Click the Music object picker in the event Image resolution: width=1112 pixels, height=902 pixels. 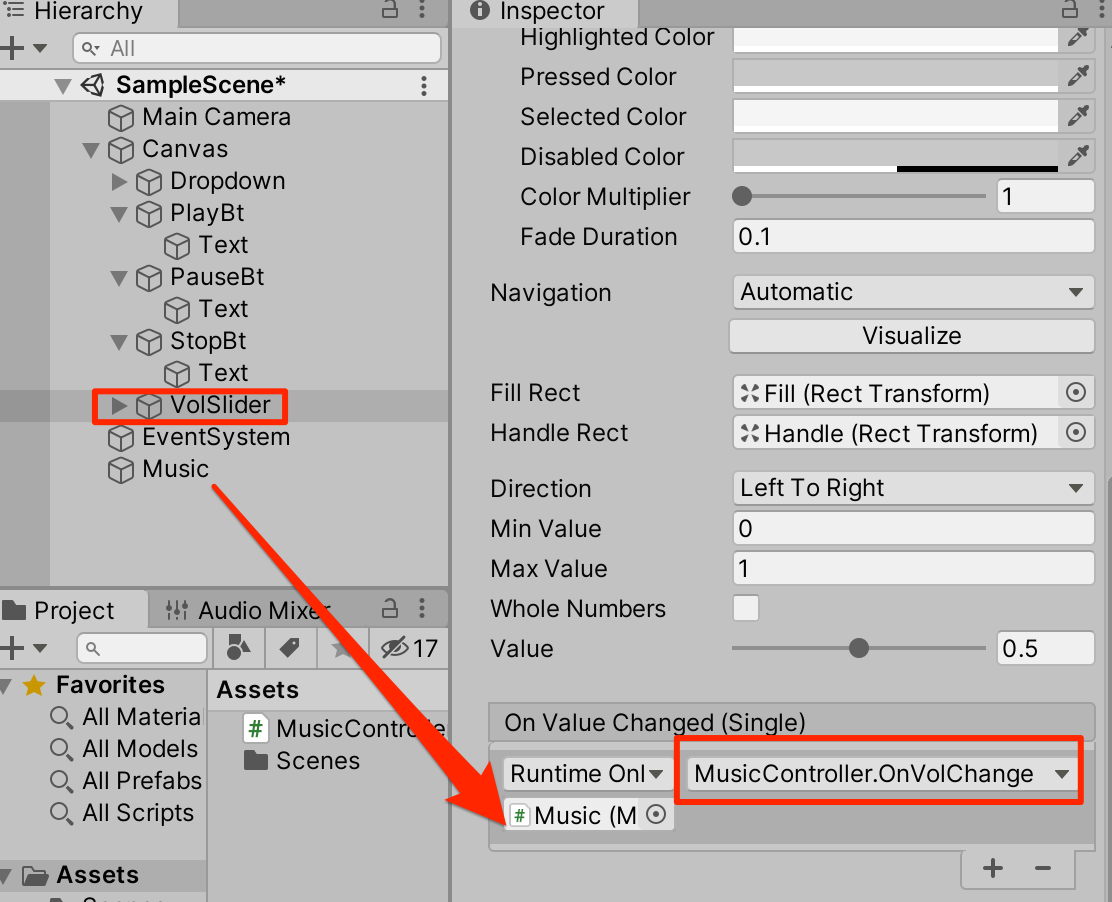coord(656,815)
